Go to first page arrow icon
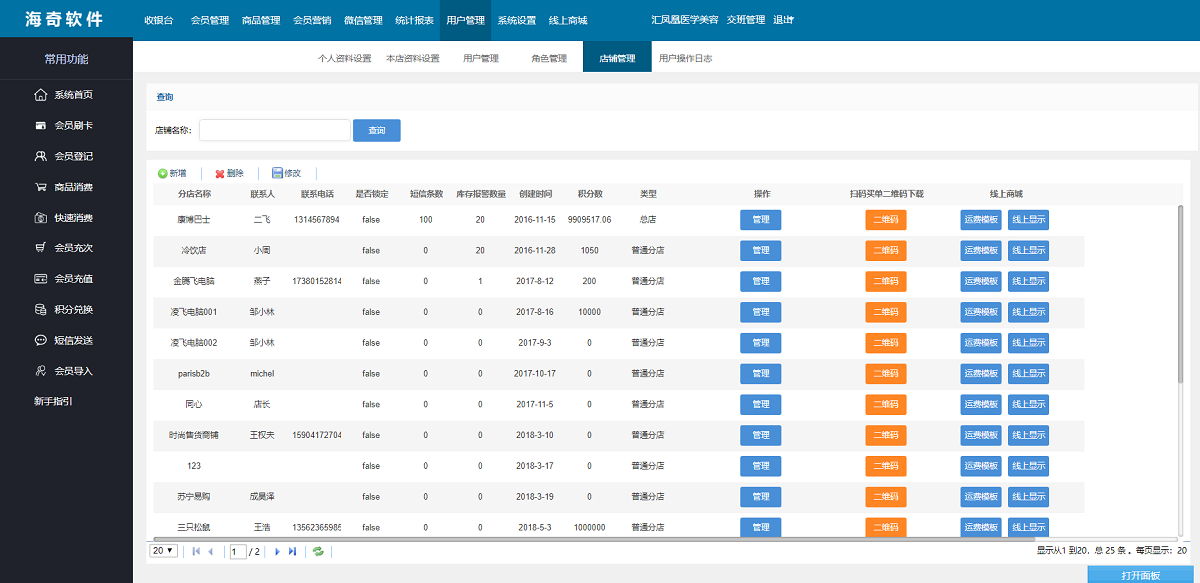 (x=196, y=551)
